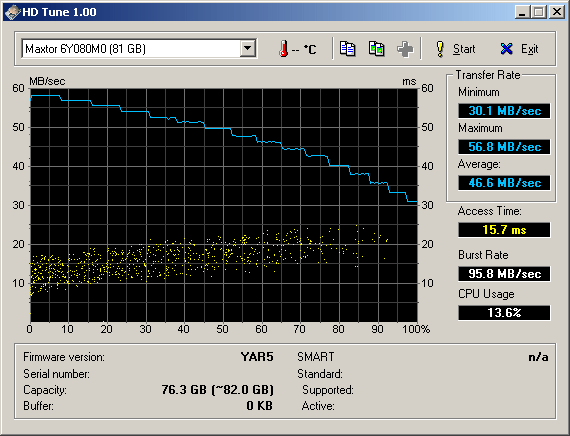Click the Maximum 56.8 MB/sec readout
The image size is (570, 436).
504,147
